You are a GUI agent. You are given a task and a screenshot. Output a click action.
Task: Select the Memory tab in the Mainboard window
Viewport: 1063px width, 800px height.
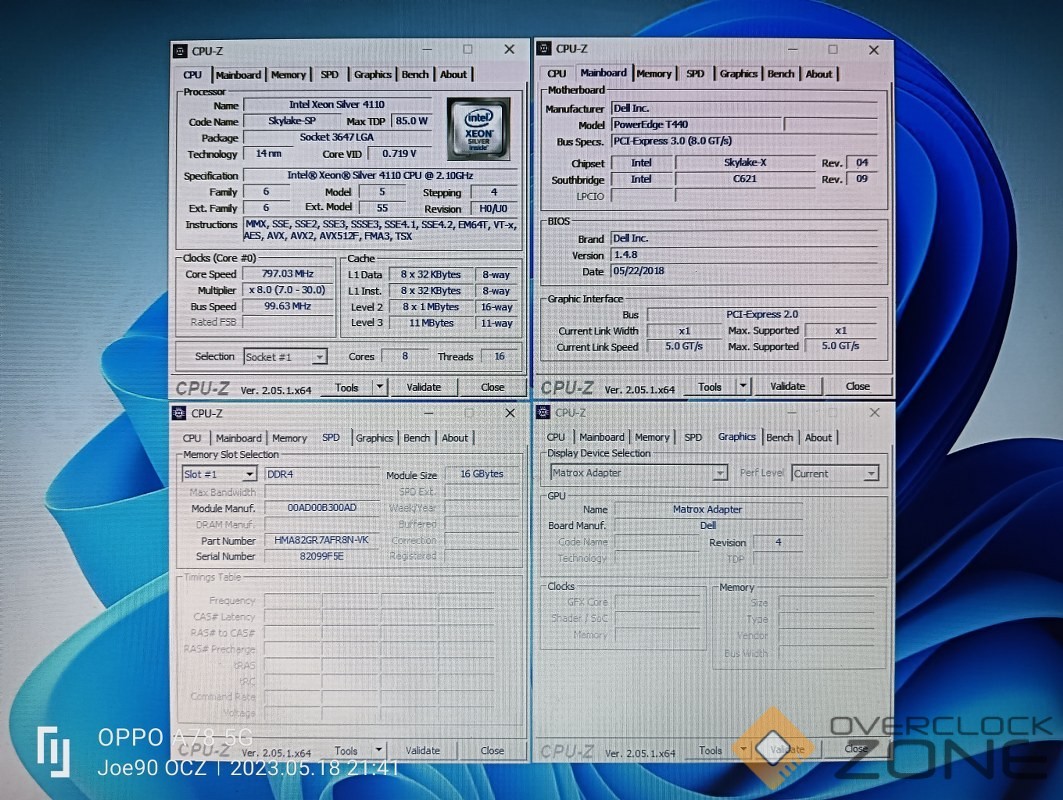pos(654,73)
